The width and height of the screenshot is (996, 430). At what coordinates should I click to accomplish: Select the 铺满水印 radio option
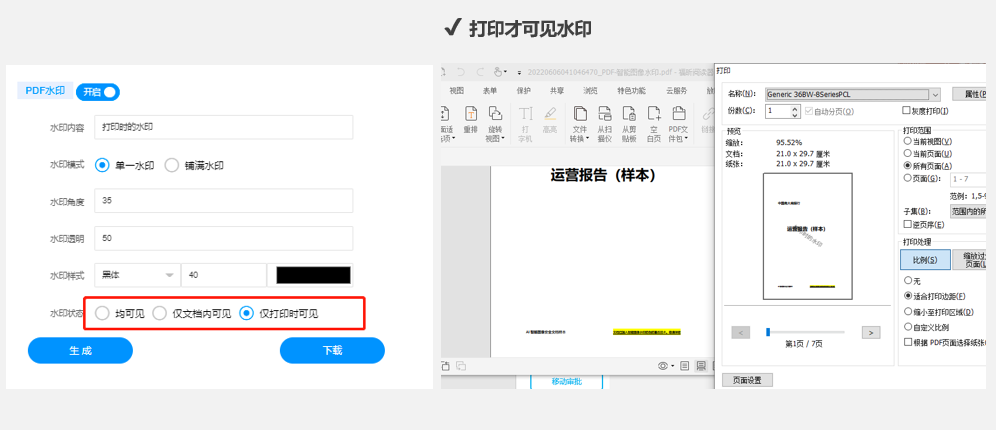pos(171,165)
